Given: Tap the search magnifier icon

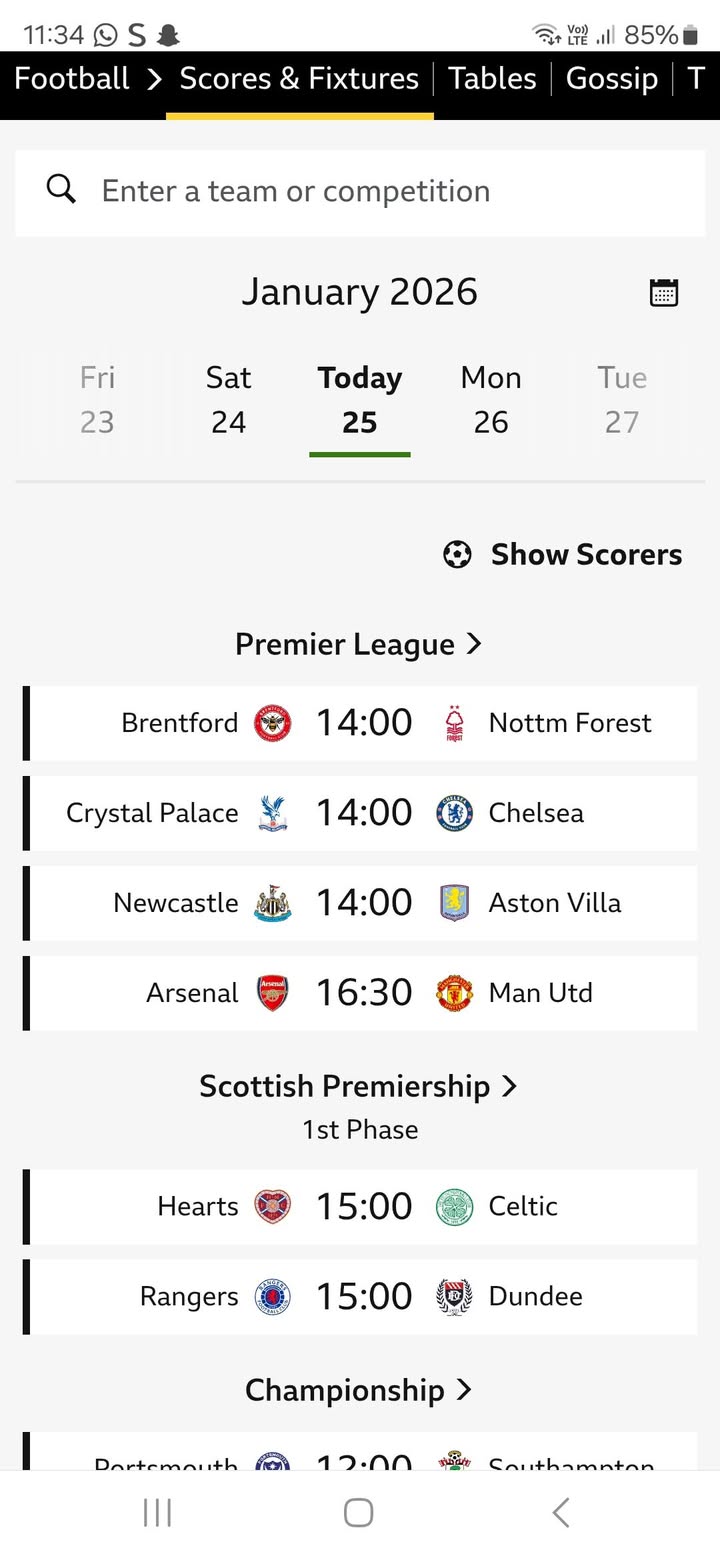Looking at the screenshot, I should (61, 189).
